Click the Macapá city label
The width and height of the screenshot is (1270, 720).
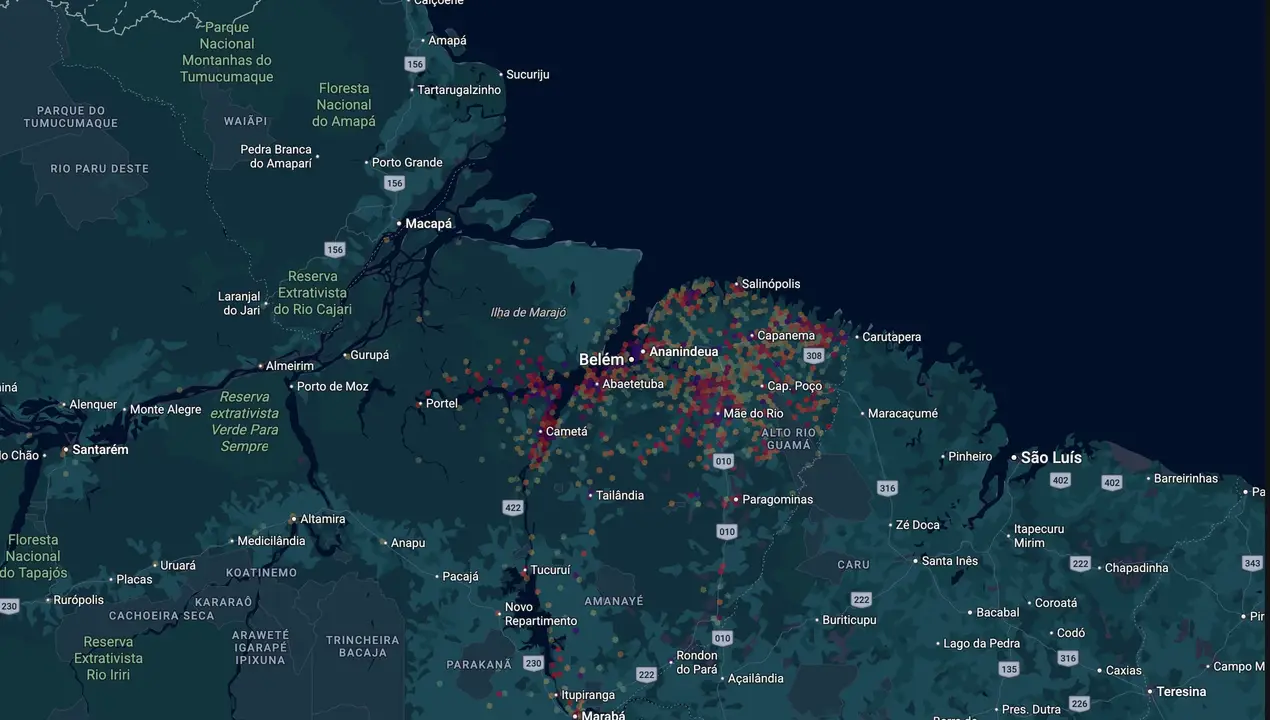pyautogui.click(x=429, y=224)
